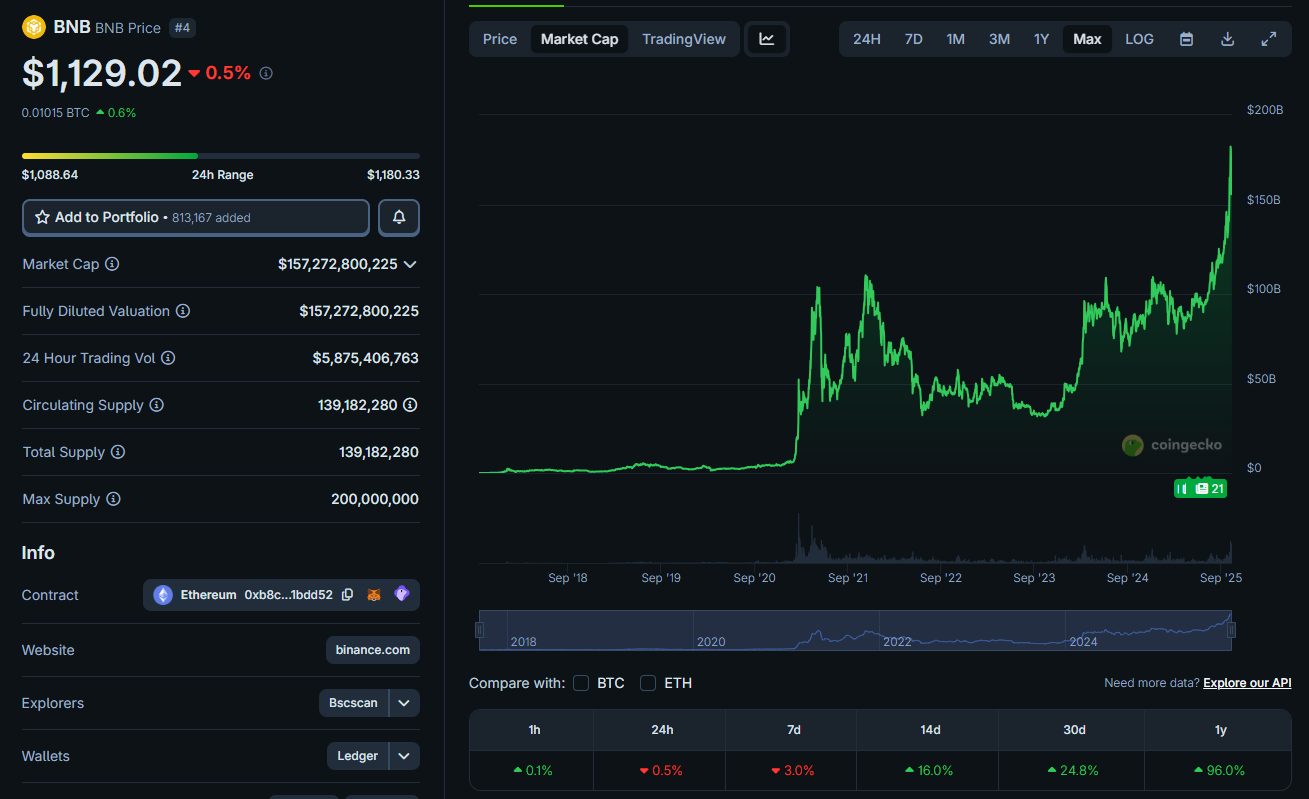Tick the BTC compare checkbox

pyautogui.click(x=581, y=683)
